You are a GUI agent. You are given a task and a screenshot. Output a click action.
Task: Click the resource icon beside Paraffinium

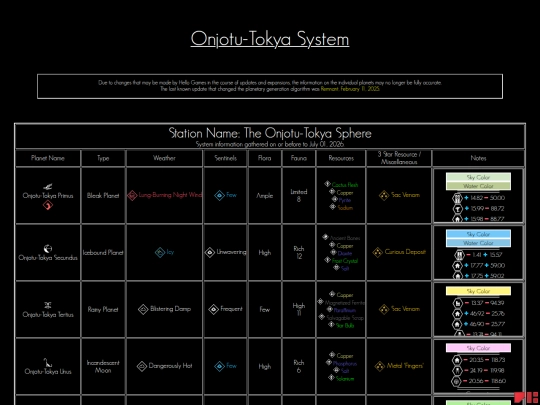(x=329, y=309)
